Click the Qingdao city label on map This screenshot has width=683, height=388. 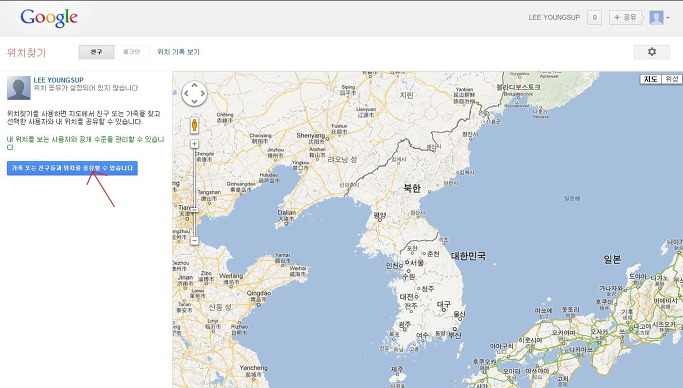(259, 293)
